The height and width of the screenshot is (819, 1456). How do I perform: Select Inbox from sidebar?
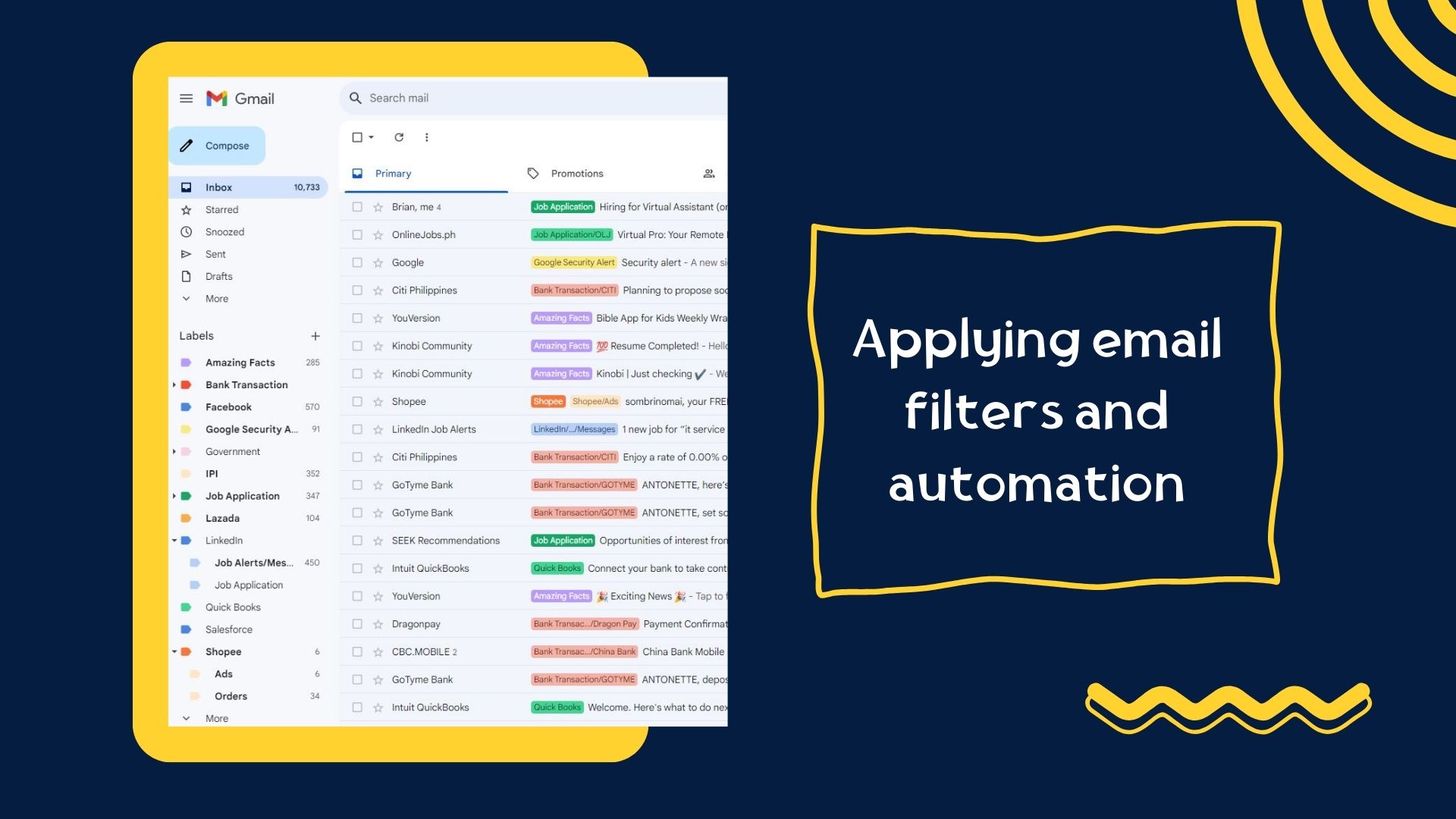click(x=219, y=187)
